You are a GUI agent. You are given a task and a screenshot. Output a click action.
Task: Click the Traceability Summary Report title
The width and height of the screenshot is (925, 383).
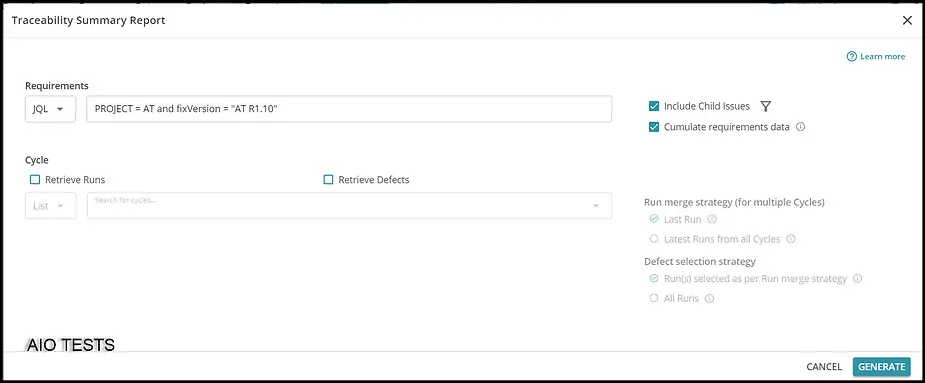[x=88, y=21]
